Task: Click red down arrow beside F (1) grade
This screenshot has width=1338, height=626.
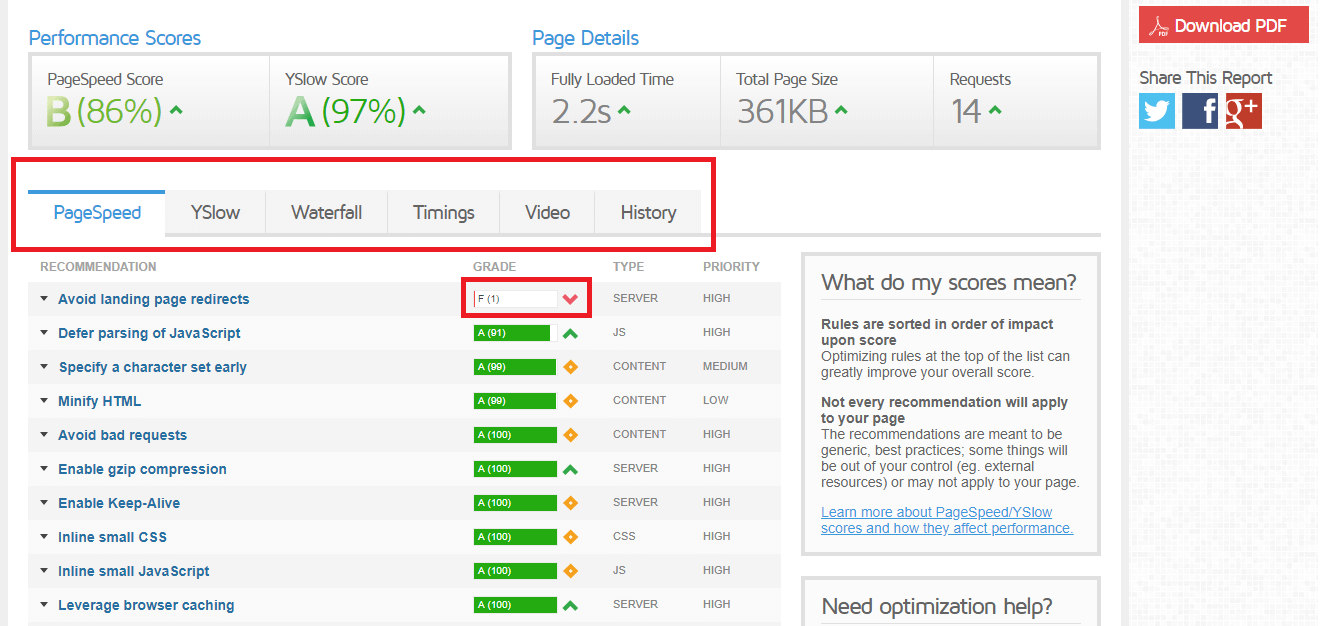Action: (570, 299)
